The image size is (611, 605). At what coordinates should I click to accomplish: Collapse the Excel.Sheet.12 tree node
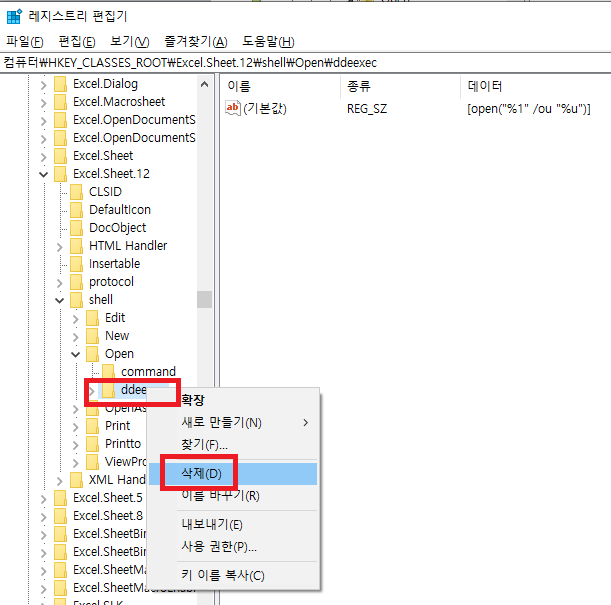pos(43,174)
